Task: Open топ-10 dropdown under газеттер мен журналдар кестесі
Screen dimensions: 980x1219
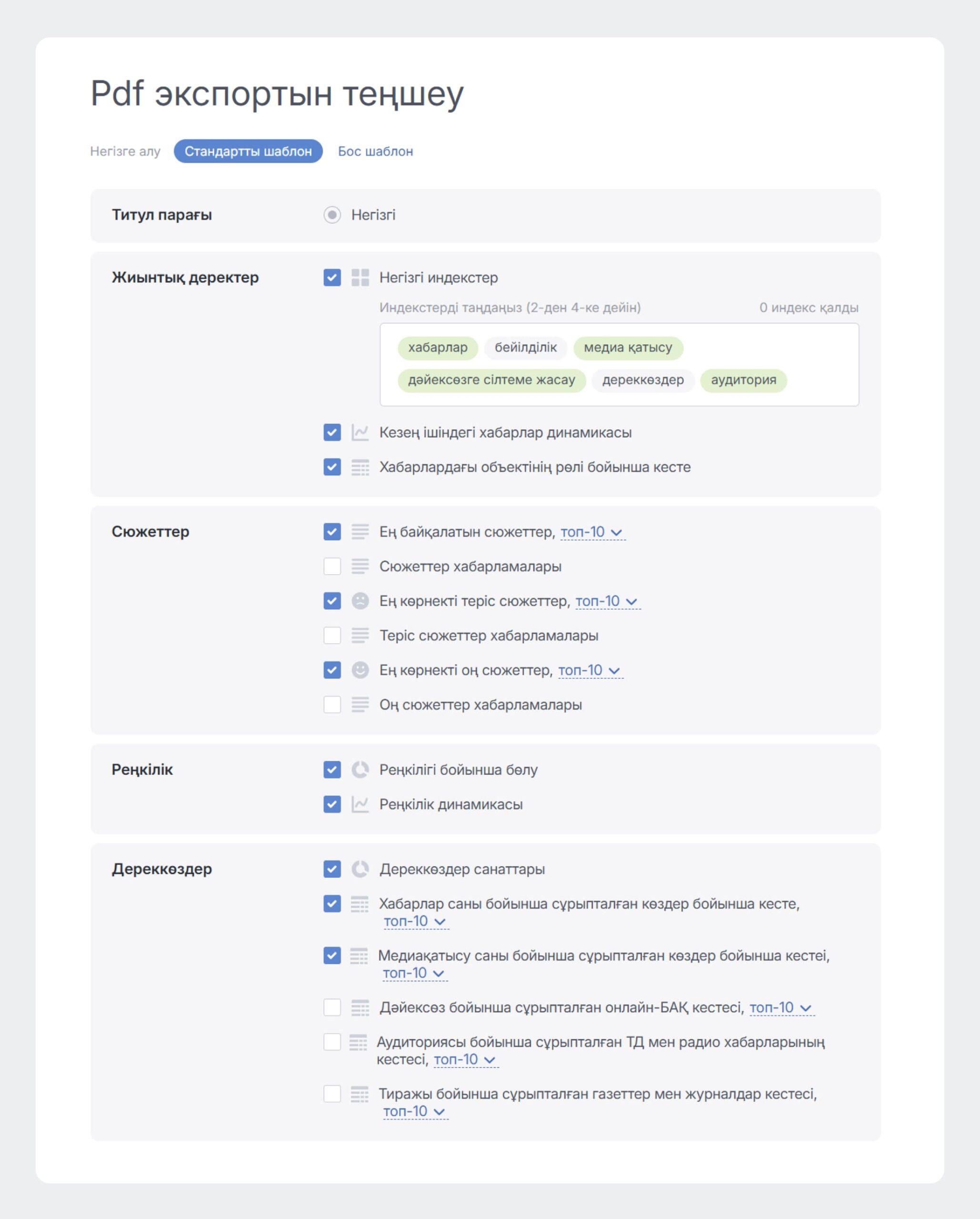Action: coord(415,1112)
